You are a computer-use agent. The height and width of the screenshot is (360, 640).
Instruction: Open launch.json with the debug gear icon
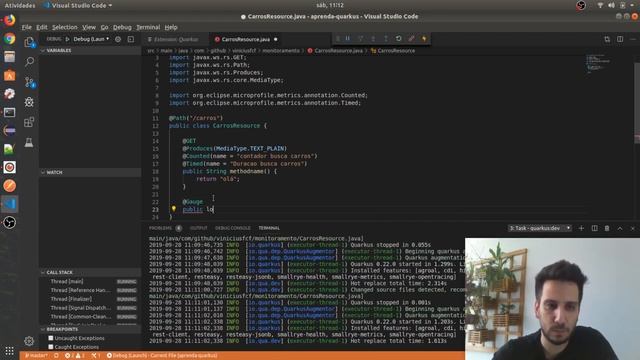point(118,39)
